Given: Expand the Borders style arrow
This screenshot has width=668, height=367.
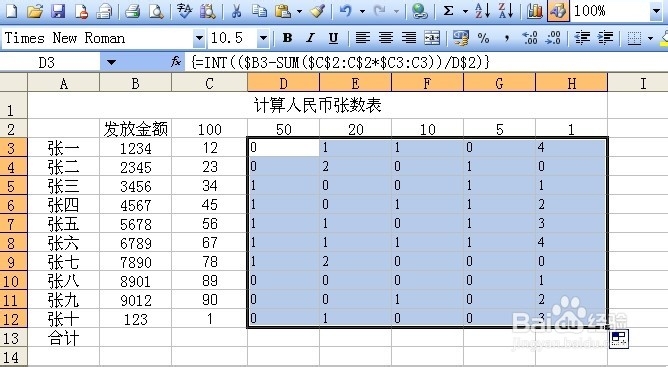Looking at the screenshot, I should click(x=651, y=38).
